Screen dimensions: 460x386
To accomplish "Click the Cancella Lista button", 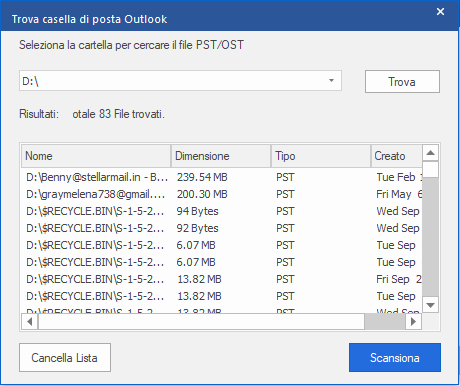I will coord(65,357).
